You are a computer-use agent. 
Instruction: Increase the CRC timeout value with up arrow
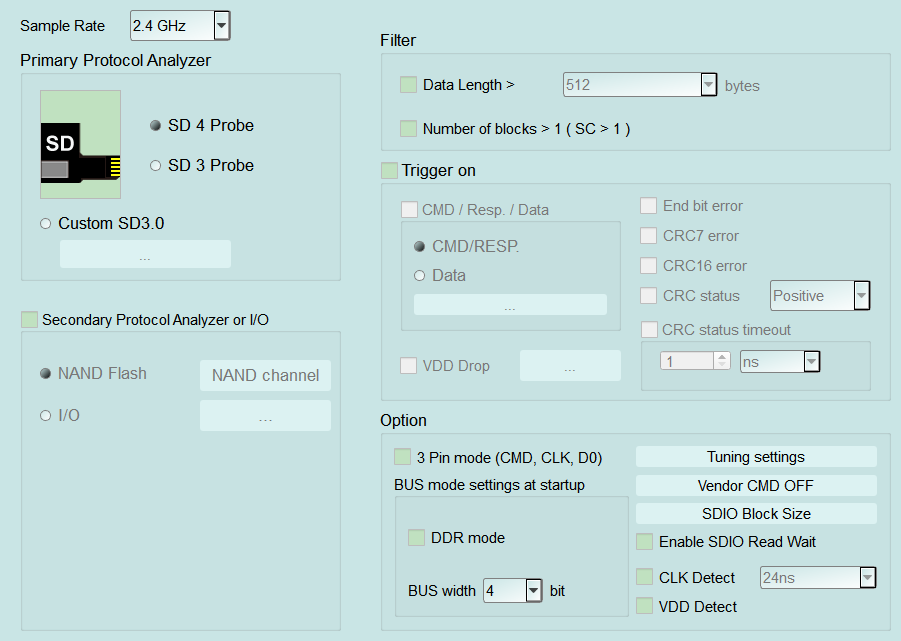click(722, 356)
